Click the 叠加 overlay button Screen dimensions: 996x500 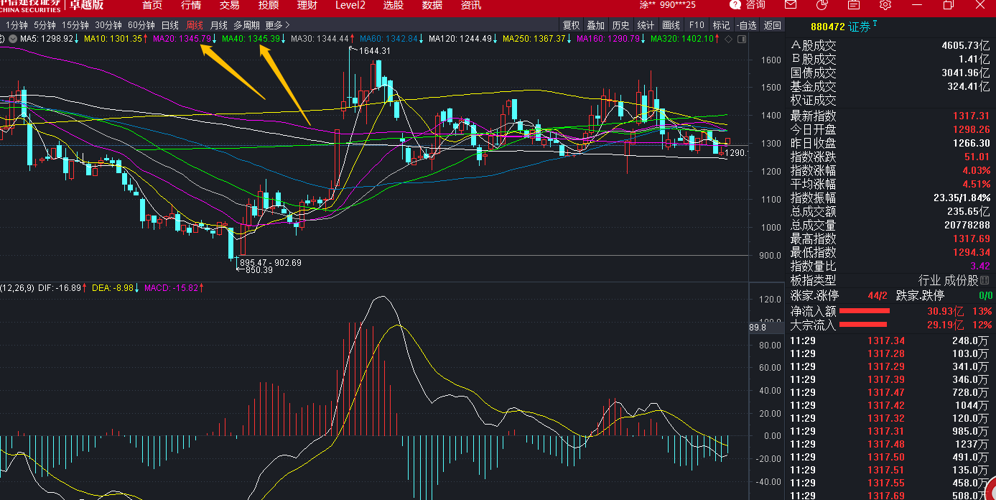pyautogui.click(x=595, y=25)
